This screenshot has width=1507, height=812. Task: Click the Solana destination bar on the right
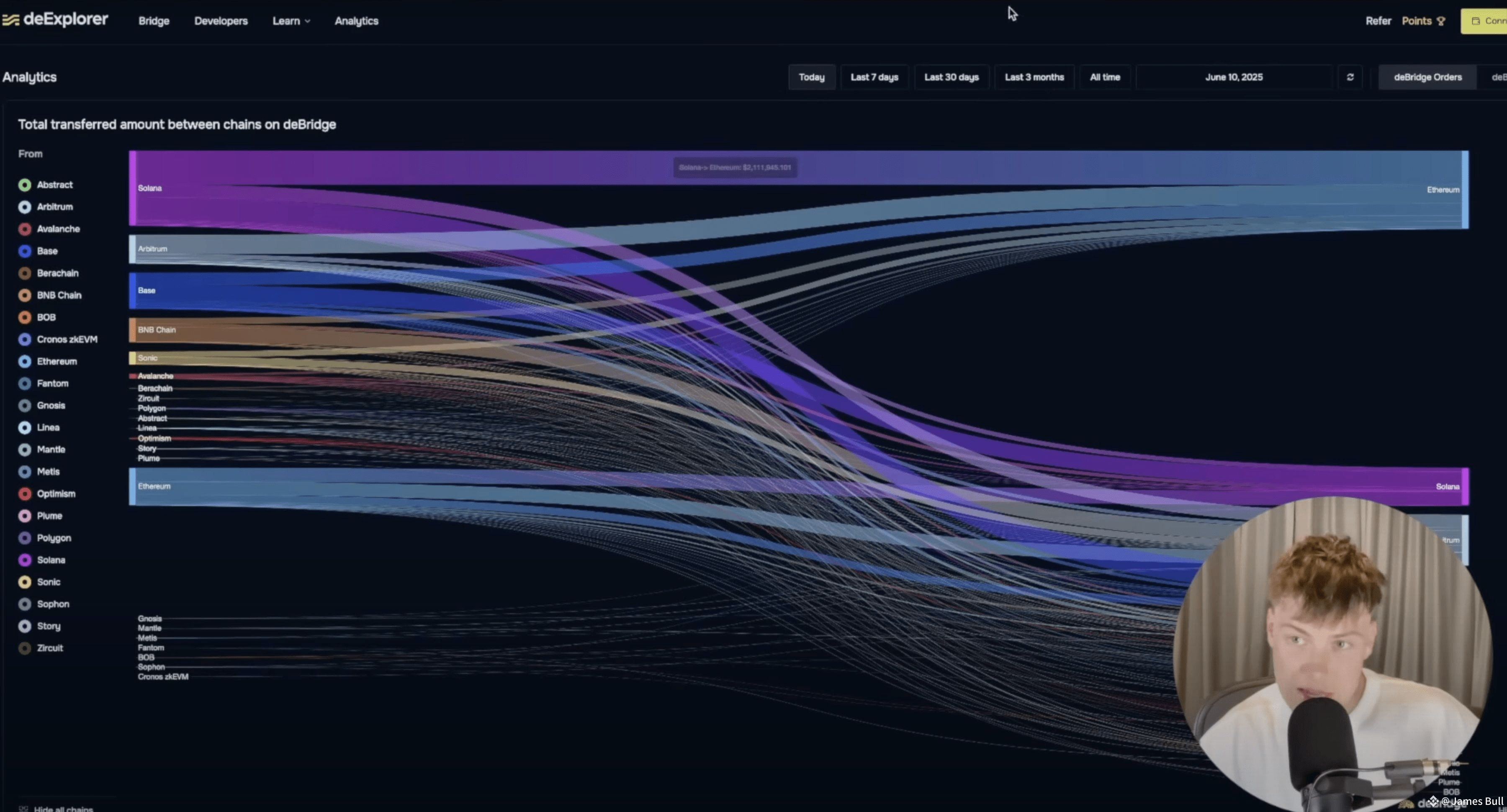tap(1466, 486)
